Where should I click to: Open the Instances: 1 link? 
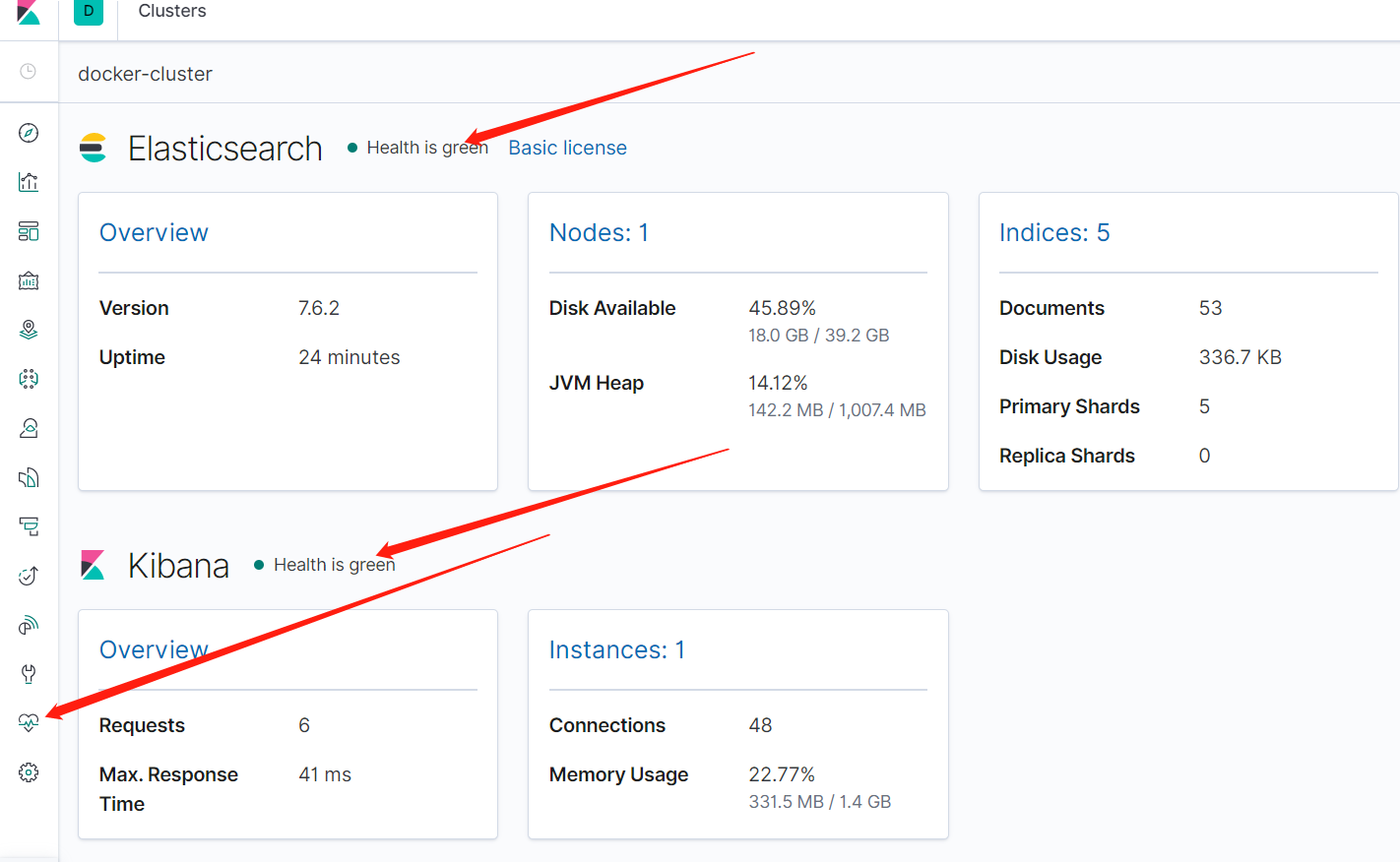(616, 649)
